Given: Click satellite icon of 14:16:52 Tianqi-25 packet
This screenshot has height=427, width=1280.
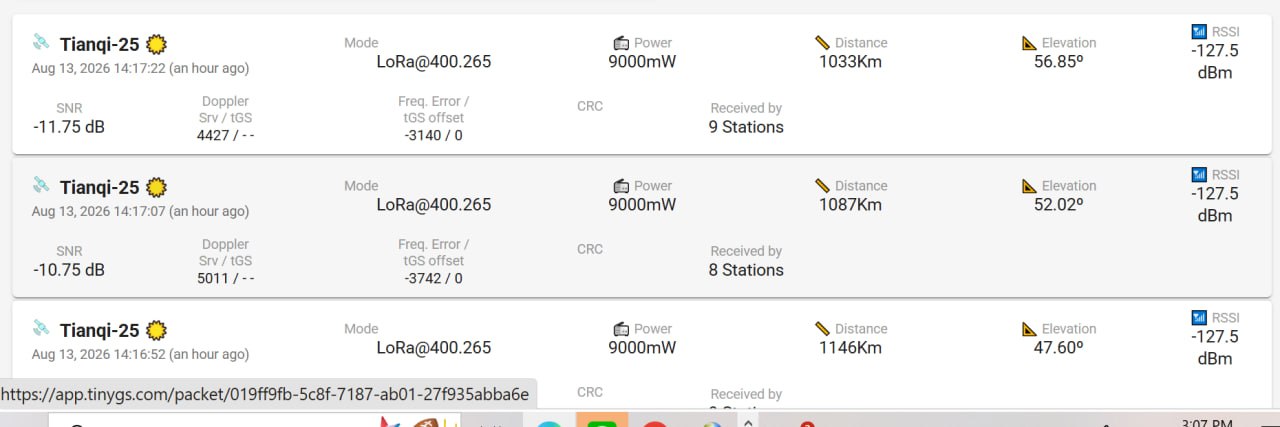Looking at the screenshot, I should tap(41, 328).
